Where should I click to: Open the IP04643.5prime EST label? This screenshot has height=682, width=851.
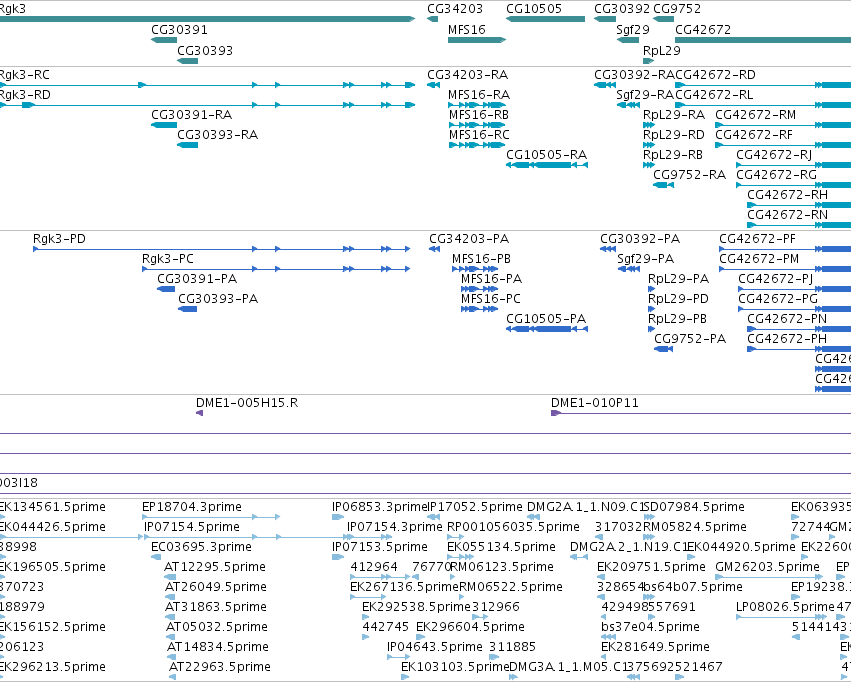(x=435, y=647)
